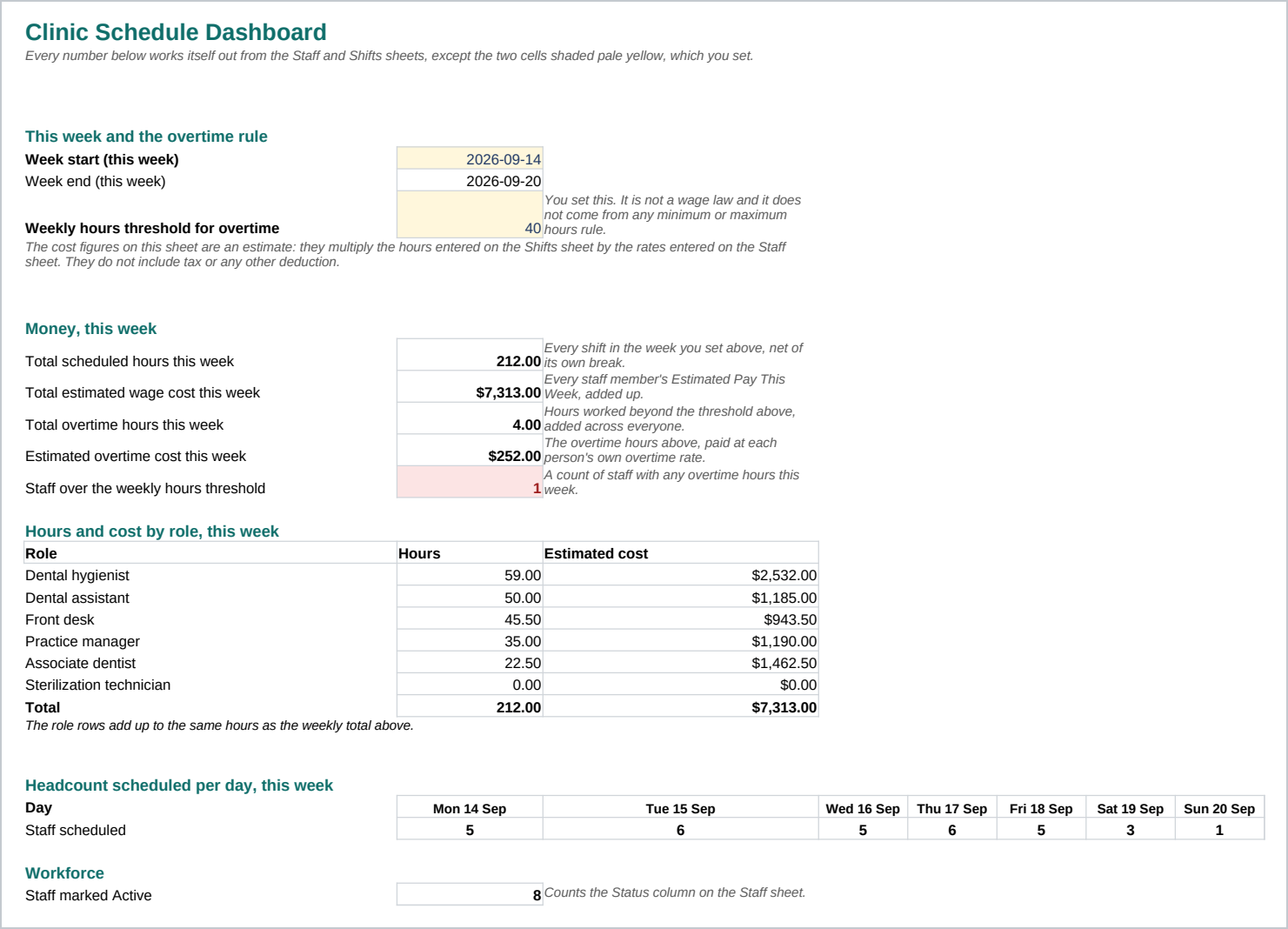
Task: Click the Hours column header
Action: (x=470, y=553)
